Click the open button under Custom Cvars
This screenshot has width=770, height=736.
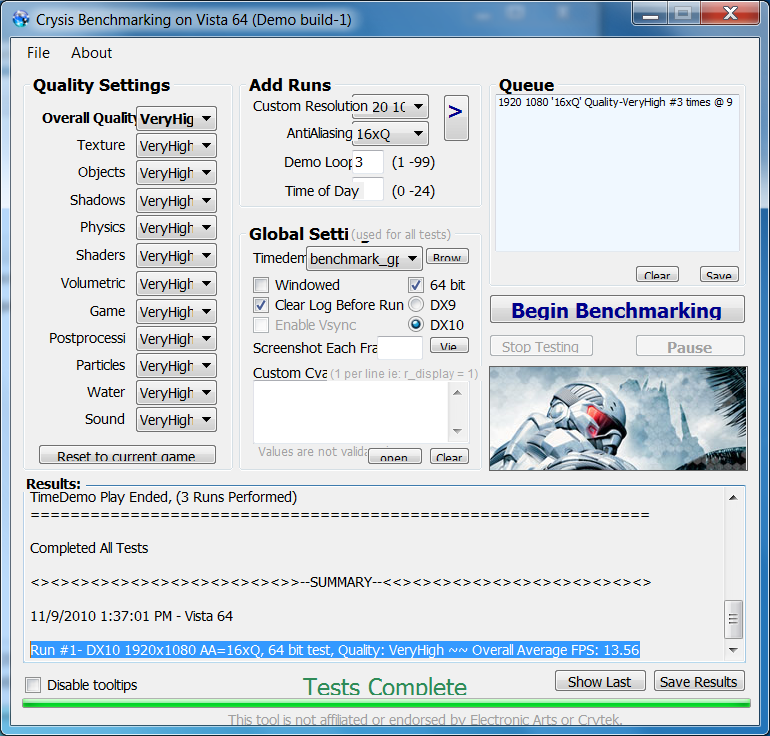click(395, 456)
